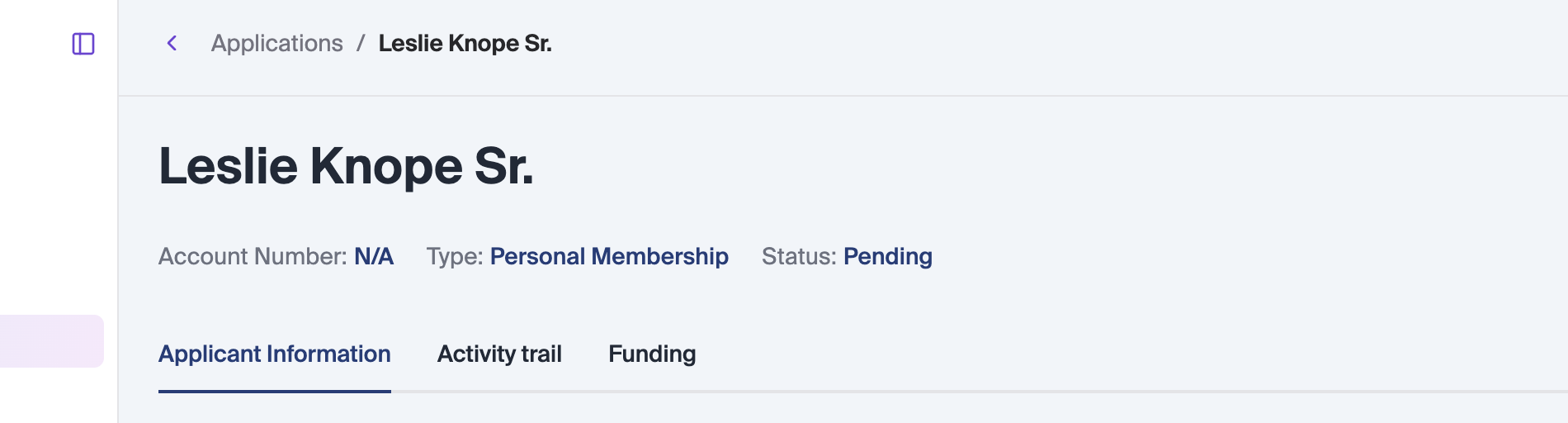Click the Status label text

click(x=798, y=256)
